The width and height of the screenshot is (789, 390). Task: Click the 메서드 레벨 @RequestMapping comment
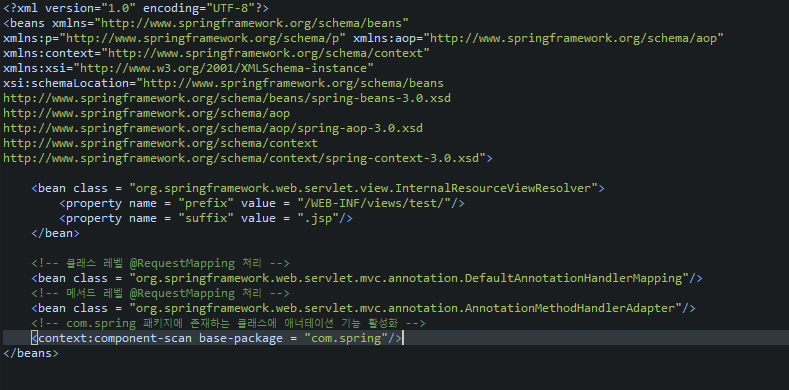pos(161,293)
